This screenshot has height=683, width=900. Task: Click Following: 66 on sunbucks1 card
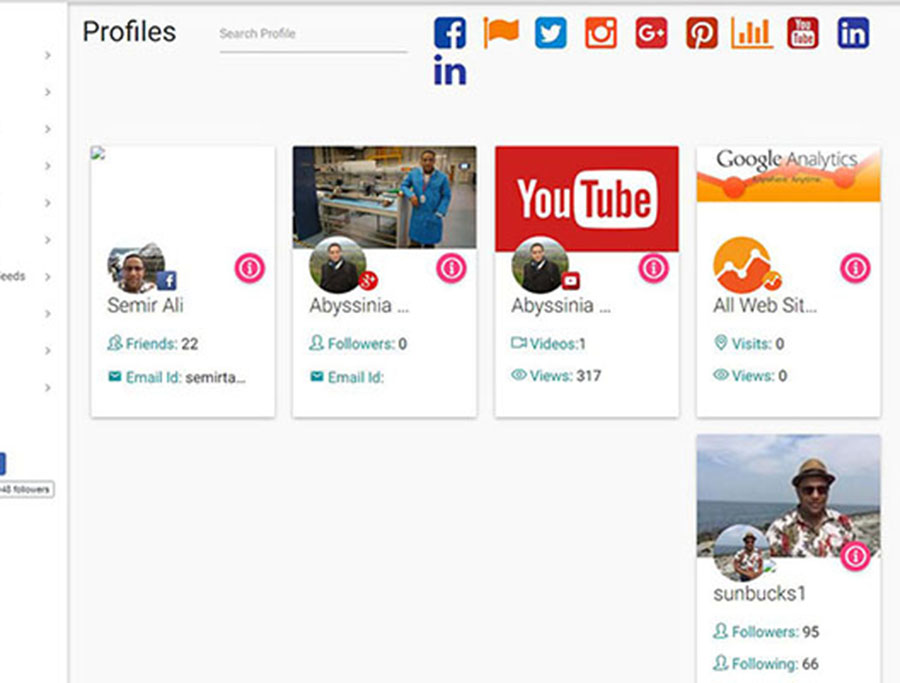pyautogui.click(x=766, y=663)
